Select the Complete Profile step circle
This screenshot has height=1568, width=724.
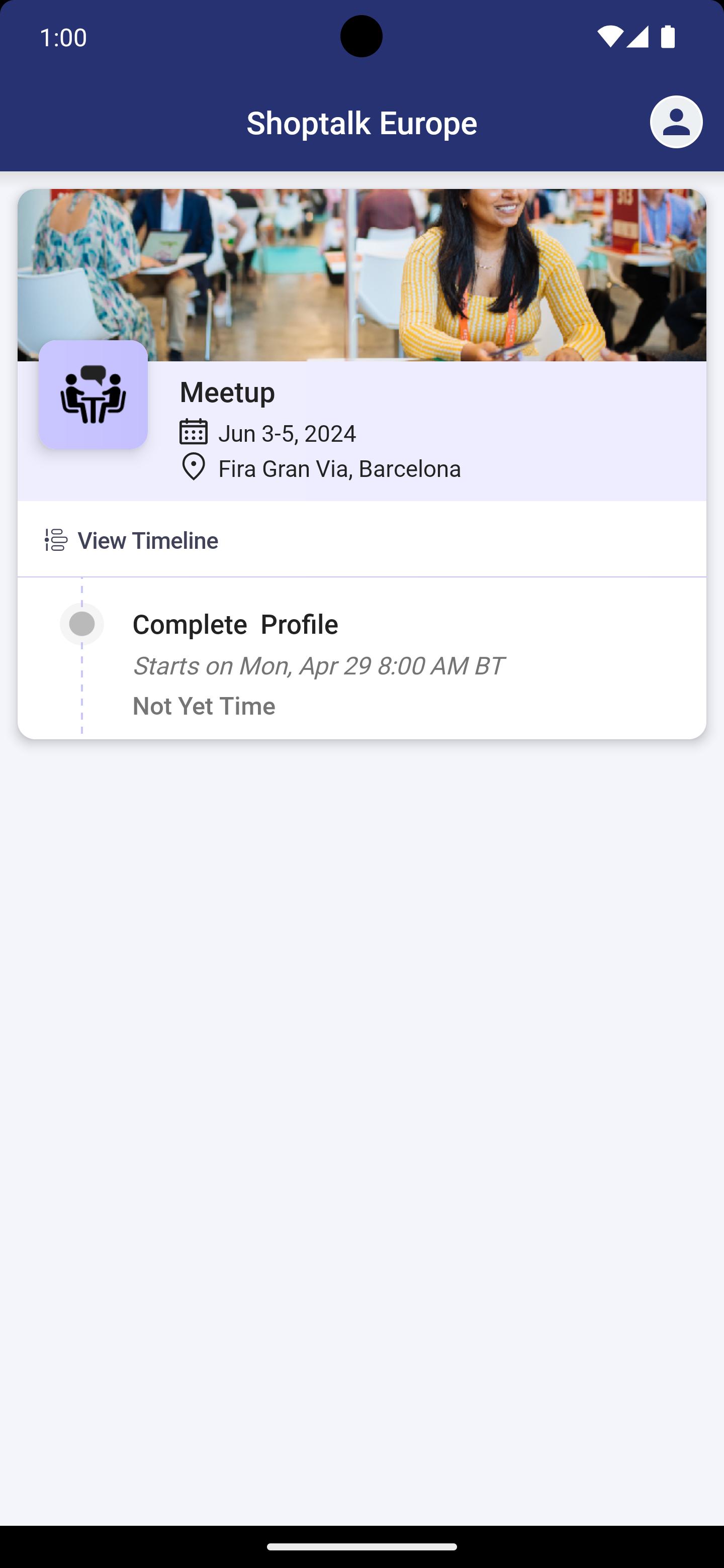click(81, 624)
